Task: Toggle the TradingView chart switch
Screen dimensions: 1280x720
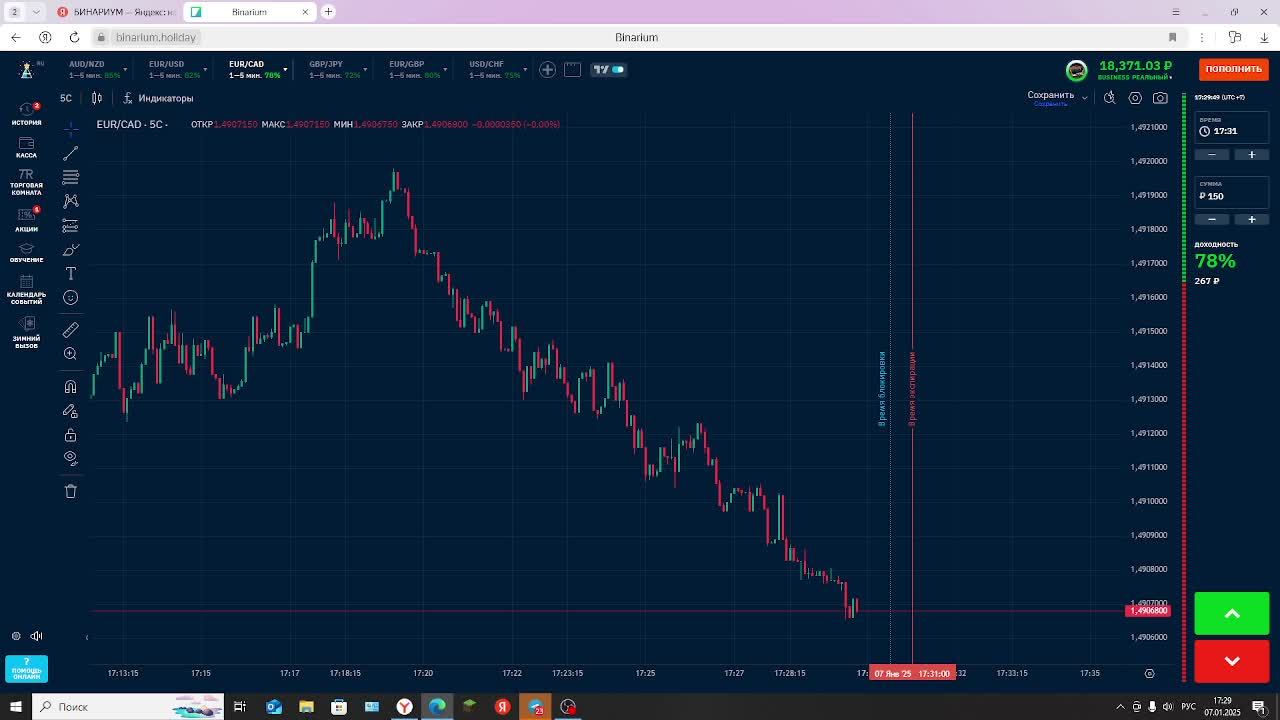Action: (x=609, y=69)
